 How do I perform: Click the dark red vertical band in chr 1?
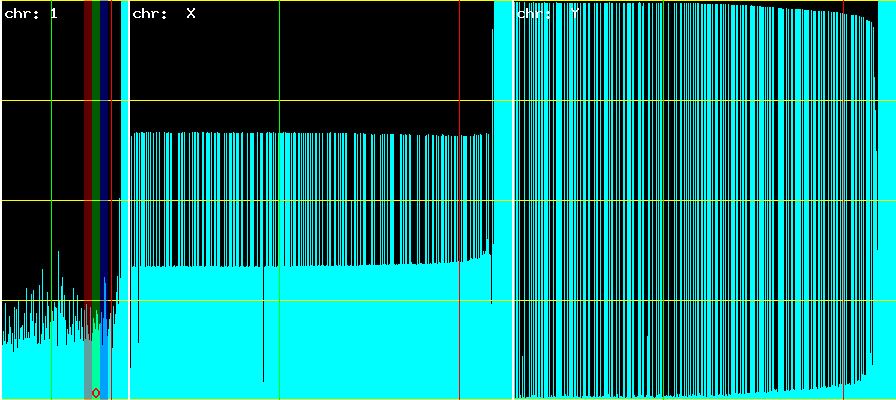click(x=87, y=150)
